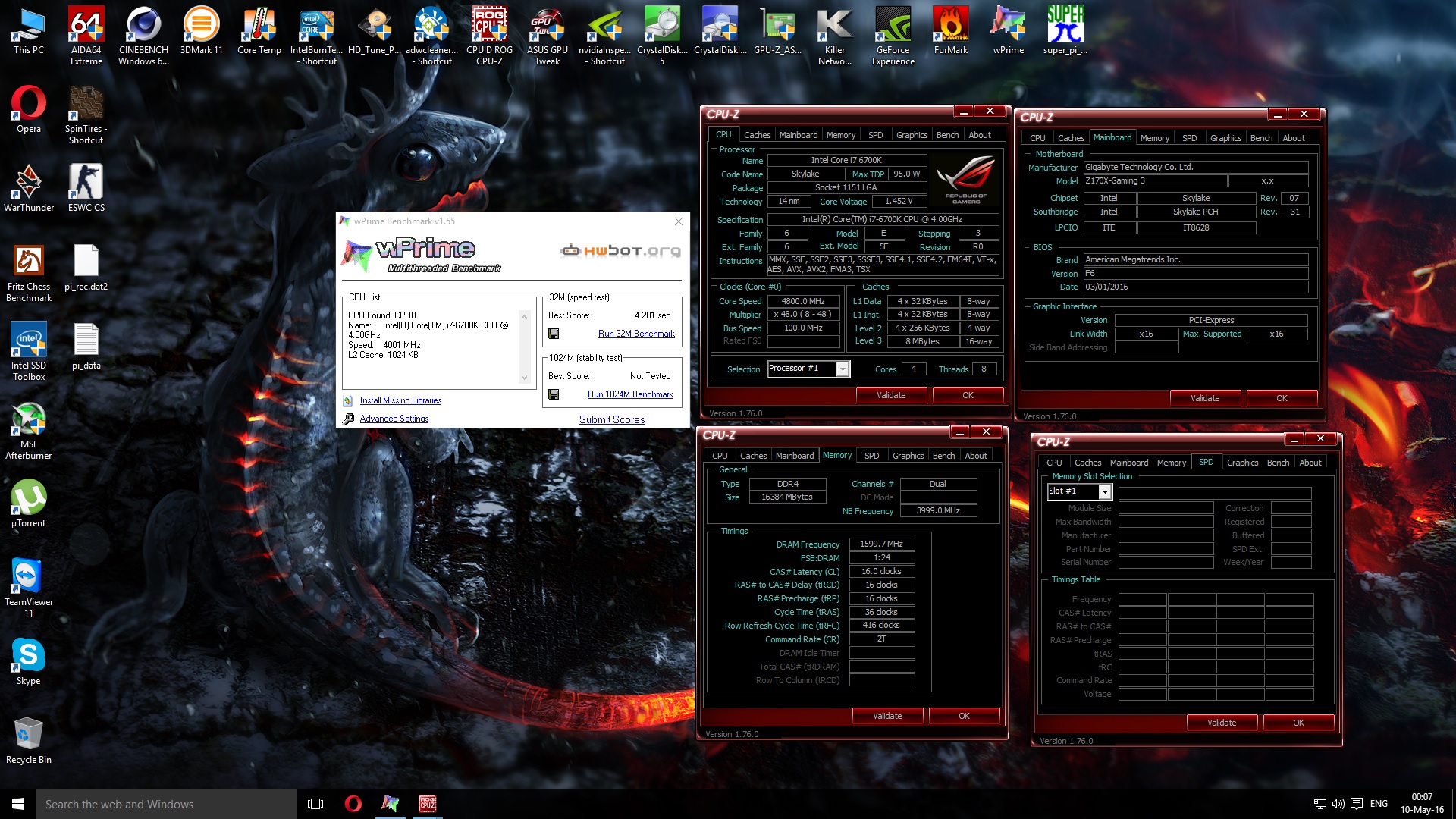Click the wPrime icon in the taskbar
Image resolution: width=1456 pixels, height=819 pixels.
[x=390, y=804]
